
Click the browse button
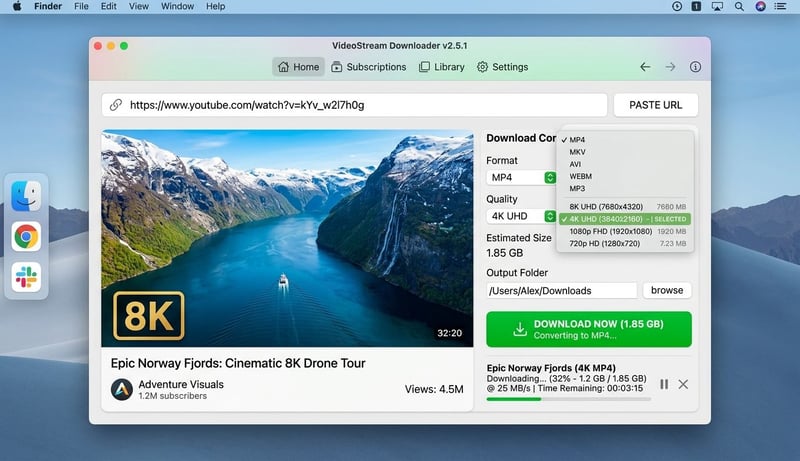click(x=667, y=290)
